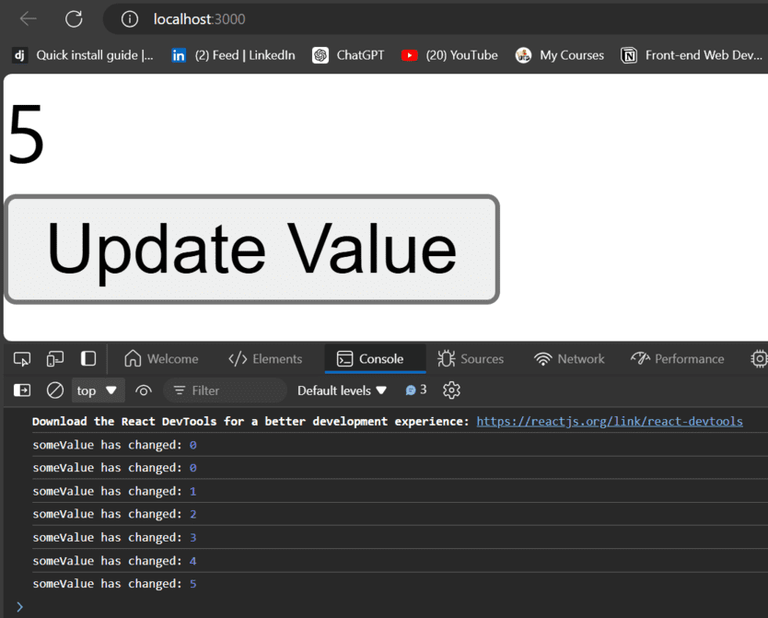Click the 'someValue has changed: 1' log line
The height and width of the screenshot is (618, 768).
tap(114, 491)
